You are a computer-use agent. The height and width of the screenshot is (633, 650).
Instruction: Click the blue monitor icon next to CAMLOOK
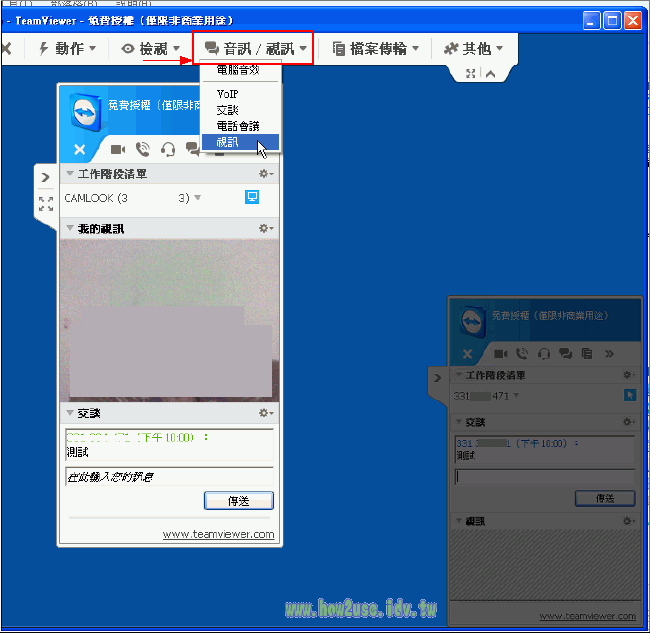coord(252,197)
